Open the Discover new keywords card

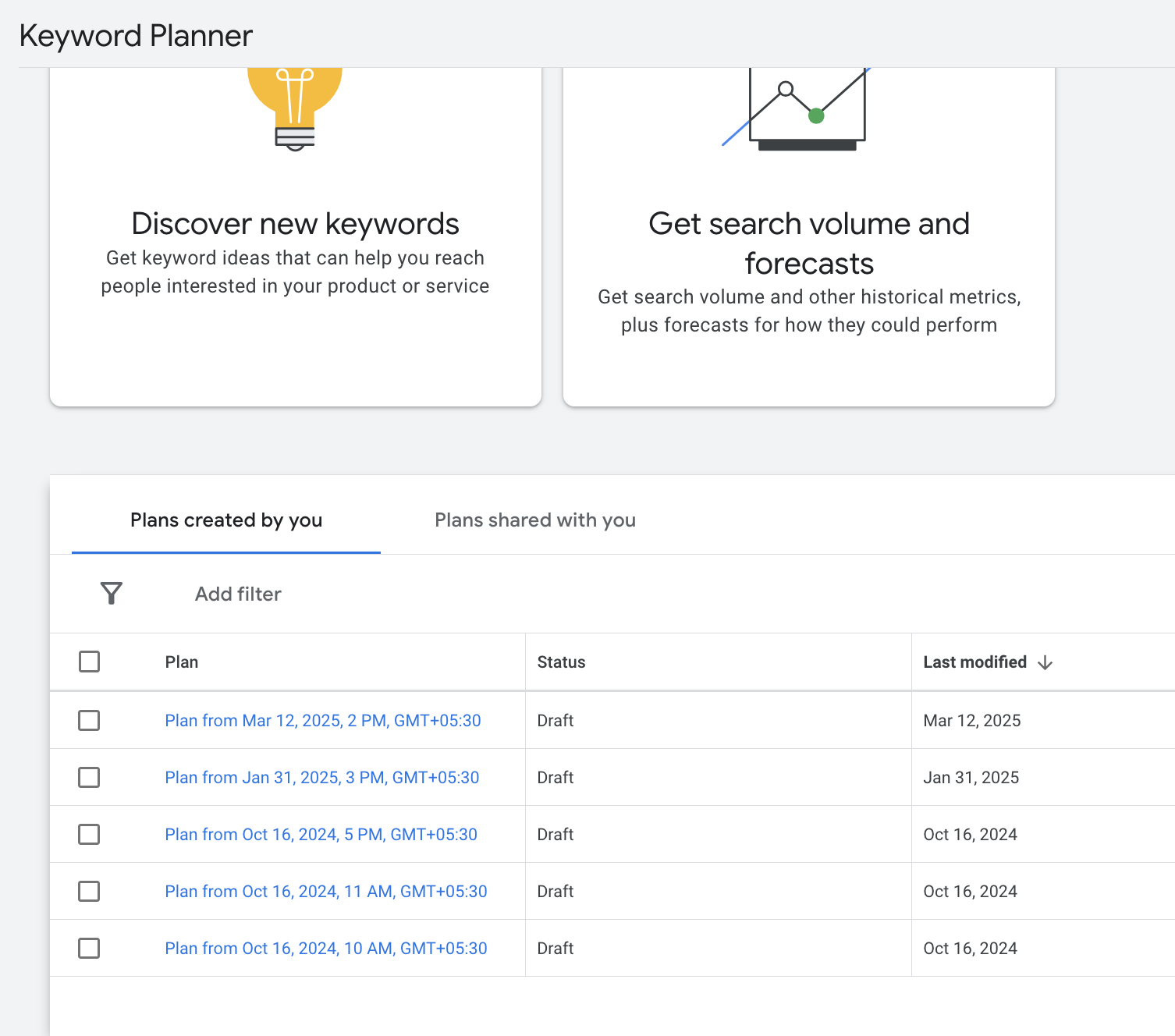[296, 237]
